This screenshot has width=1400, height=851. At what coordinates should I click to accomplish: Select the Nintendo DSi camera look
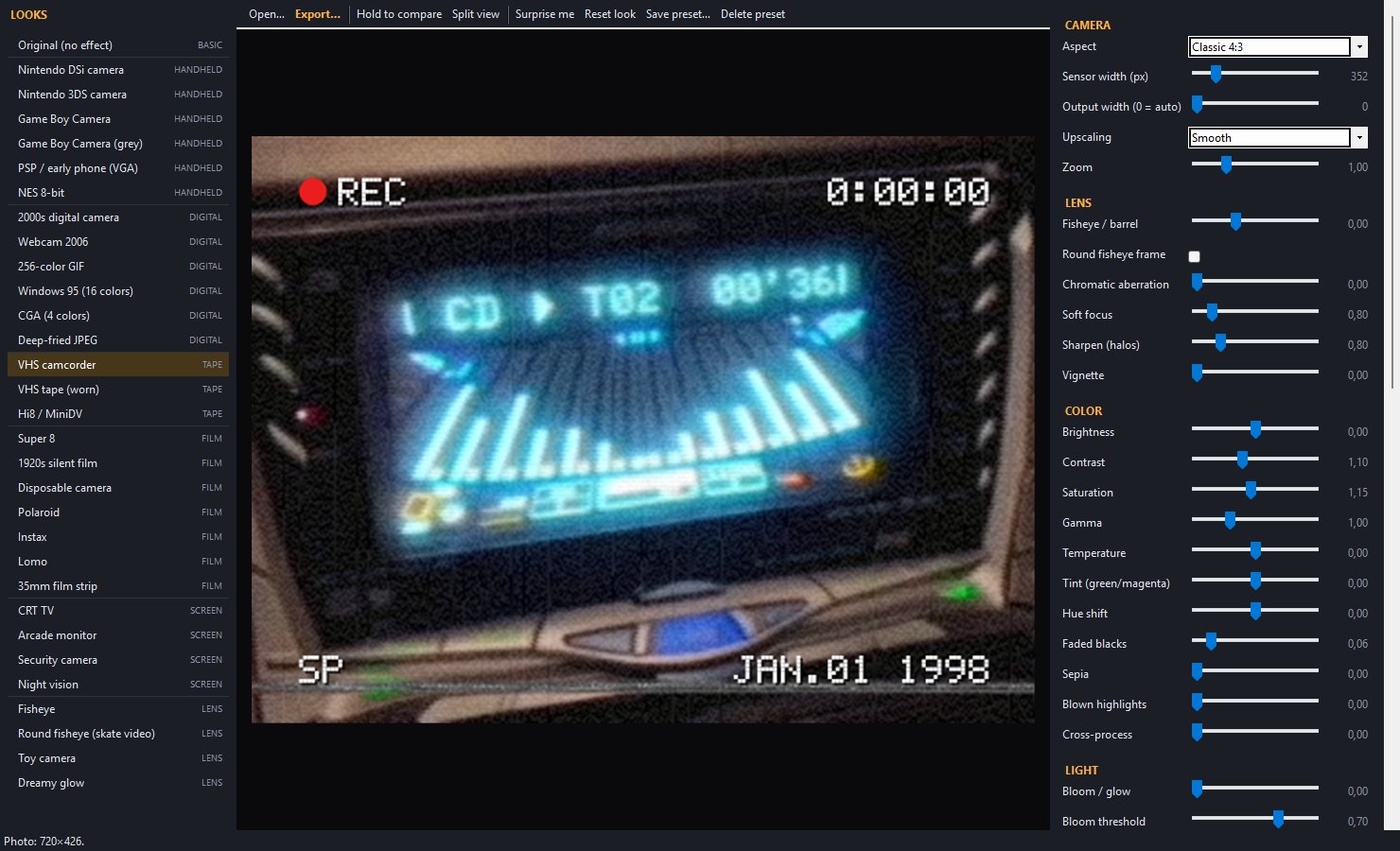pos(118,70)
